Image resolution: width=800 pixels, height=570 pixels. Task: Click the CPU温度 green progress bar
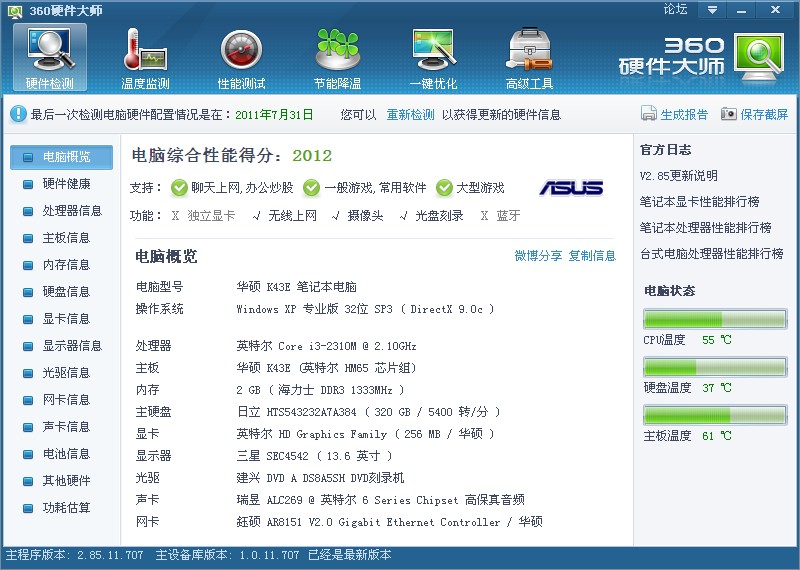point(715,319)
